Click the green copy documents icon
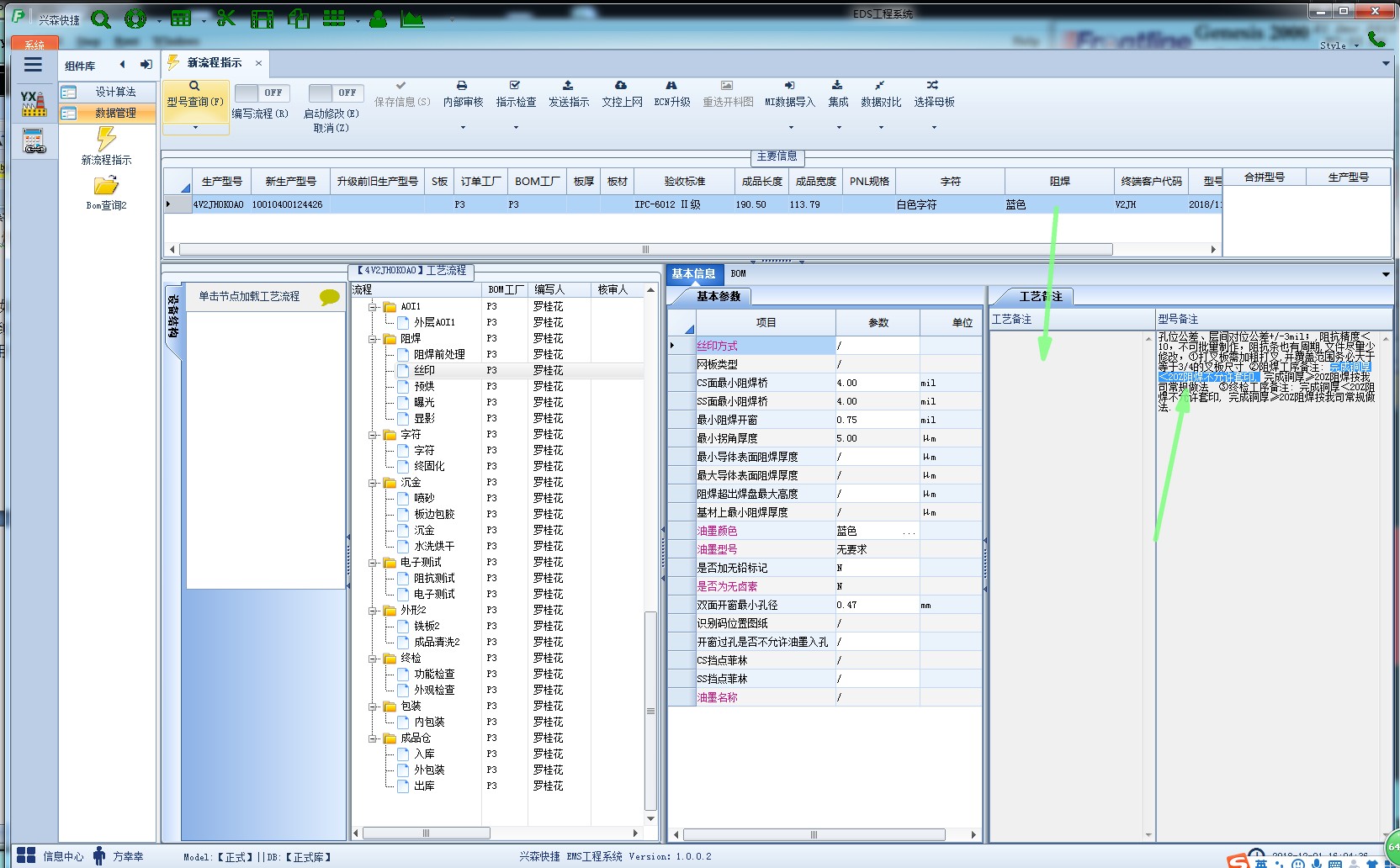 (299, 19)
